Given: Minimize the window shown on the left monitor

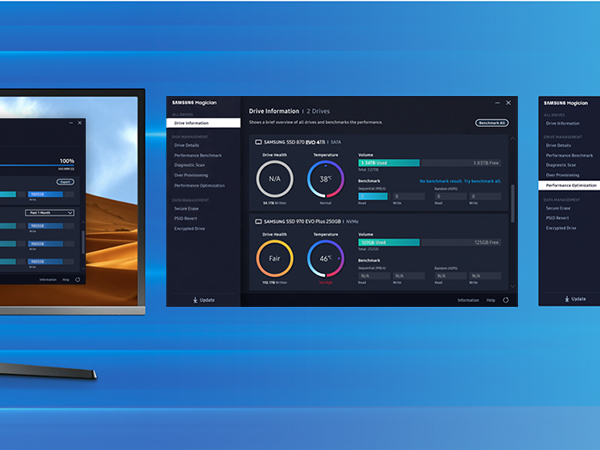Looking at the screenshot, I should (71, 123).
